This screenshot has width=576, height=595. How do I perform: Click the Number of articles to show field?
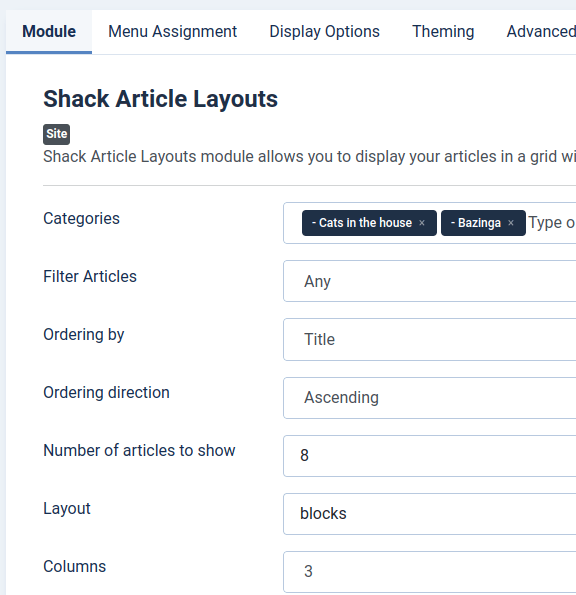(x=430, y=456)
